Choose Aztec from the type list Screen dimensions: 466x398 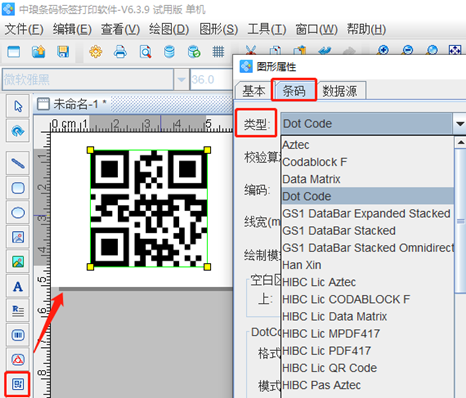click(x=368, y=145)
